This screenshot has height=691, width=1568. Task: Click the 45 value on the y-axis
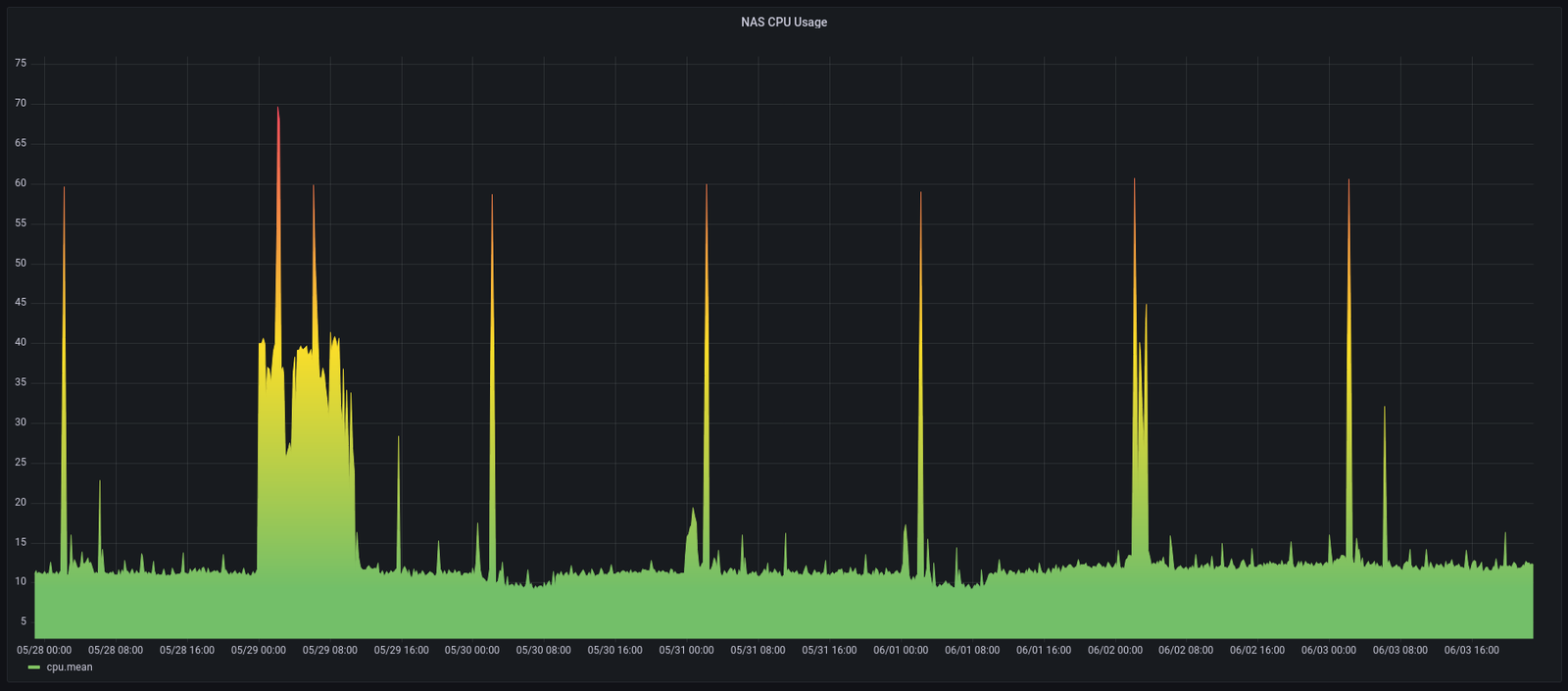(x=21, y=303)
